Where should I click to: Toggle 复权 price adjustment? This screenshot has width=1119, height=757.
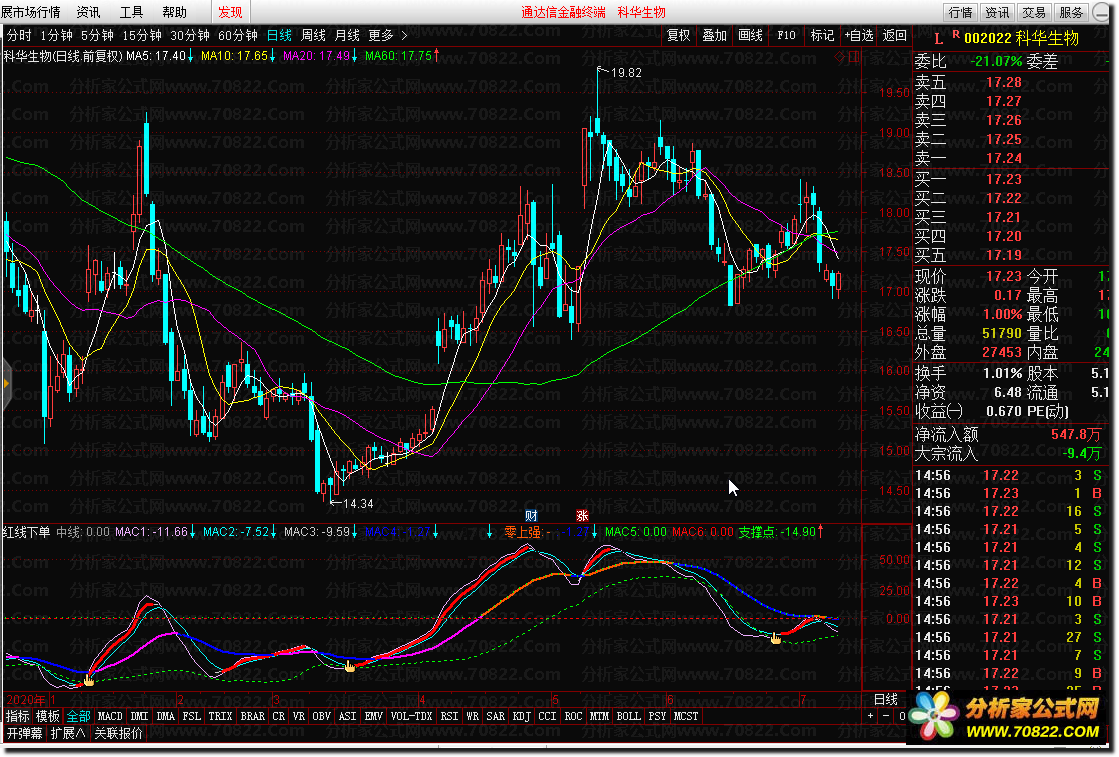tap(679, 35)
